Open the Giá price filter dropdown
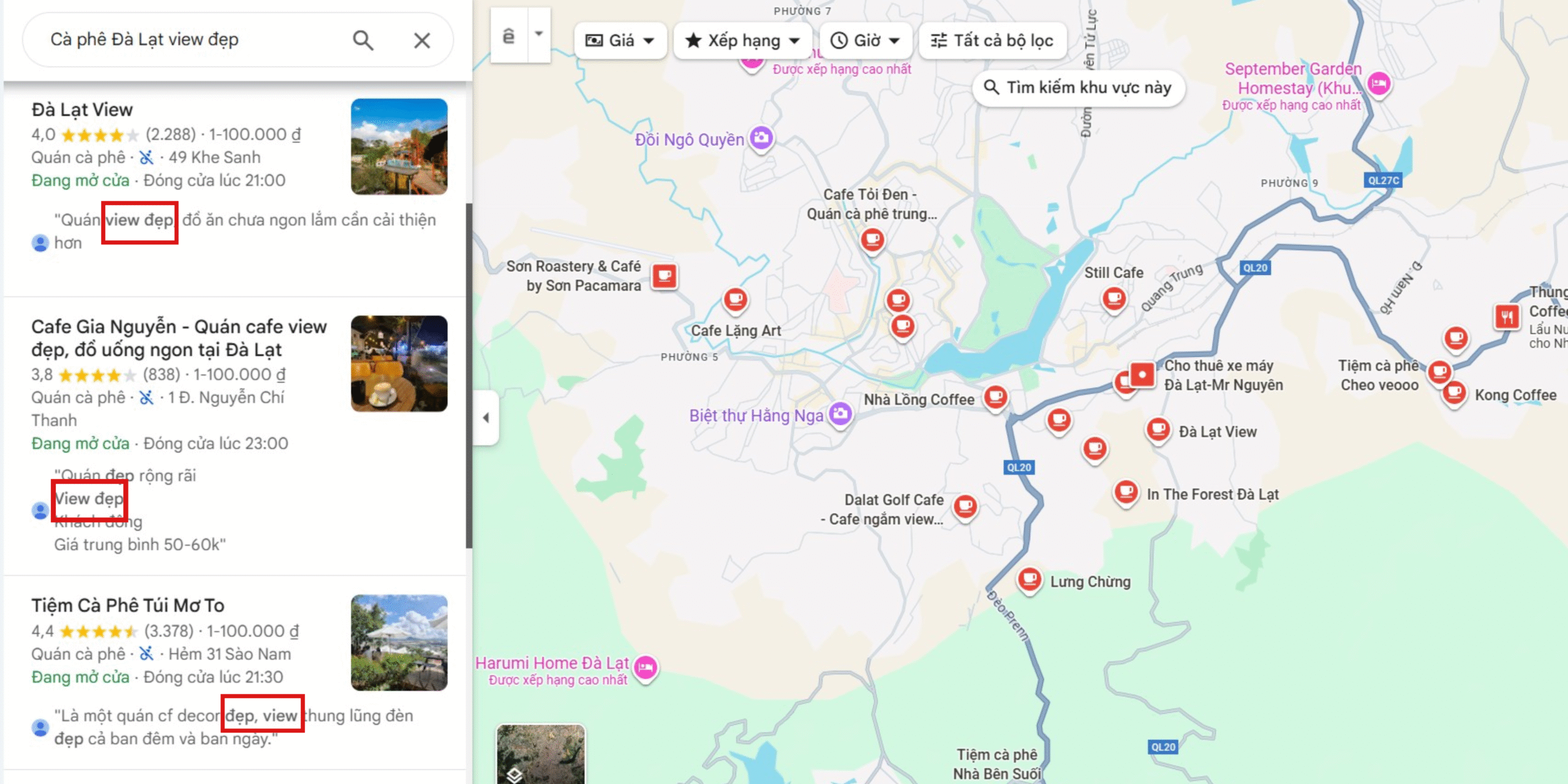Image resolution: width=1568 pixels, height=784 pixels. (x=620, y=40)
